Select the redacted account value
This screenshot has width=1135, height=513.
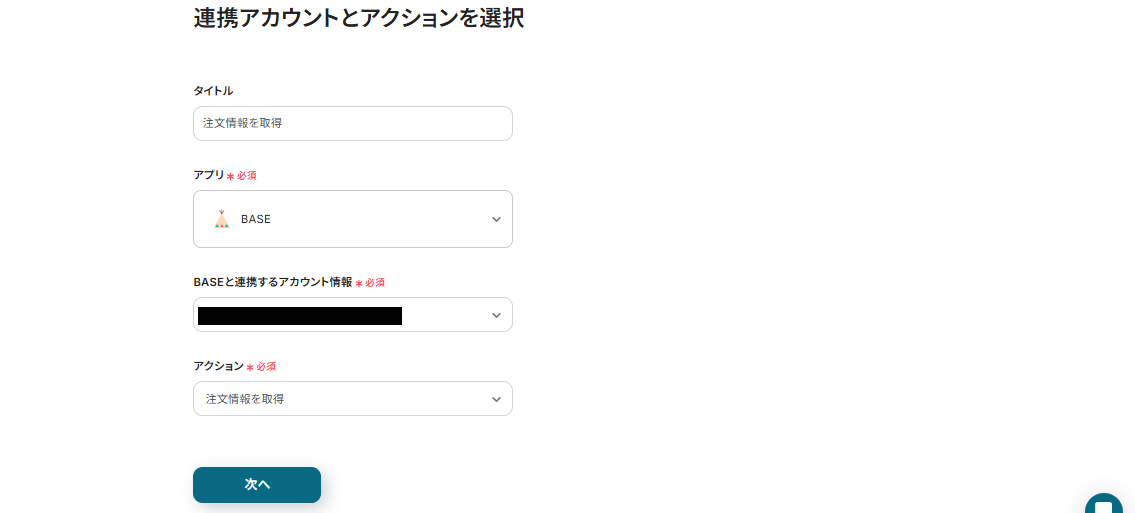(x=300, y=316)
